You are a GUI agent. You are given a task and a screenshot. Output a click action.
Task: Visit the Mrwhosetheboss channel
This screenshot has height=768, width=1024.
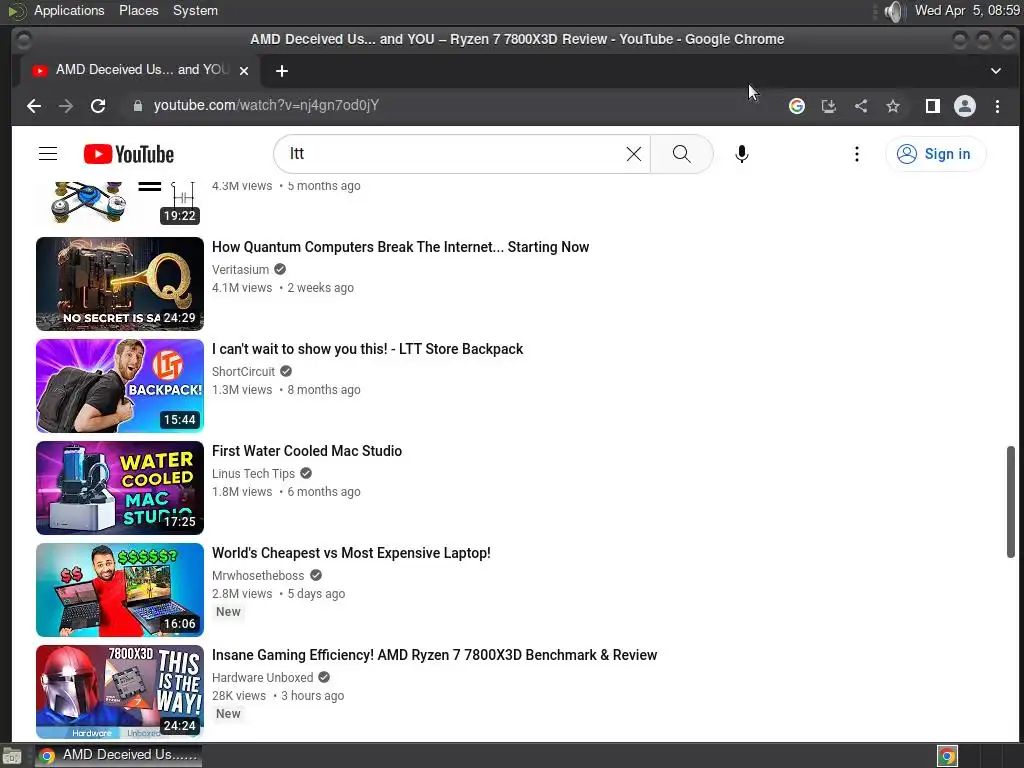(x=258, y=575)
